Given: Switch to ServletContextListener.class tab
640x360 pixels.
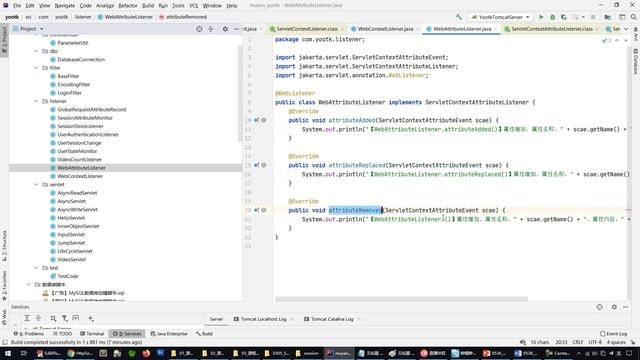Looking at the screenshot, I should pos(307,29).
